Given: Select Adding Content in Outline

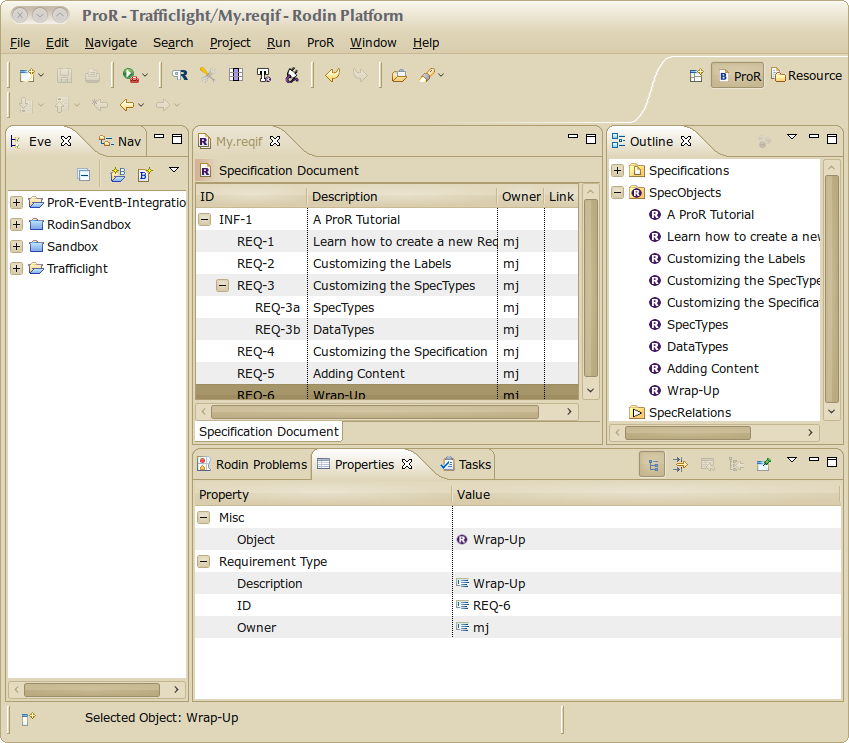Looking at the screenshot, I should 712,369.
